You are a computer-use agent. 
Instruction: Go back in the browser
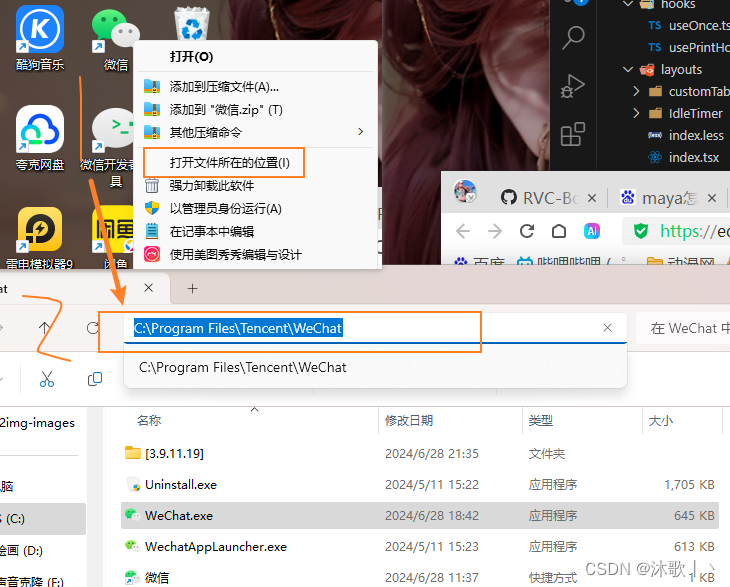(x=463, y=231)
